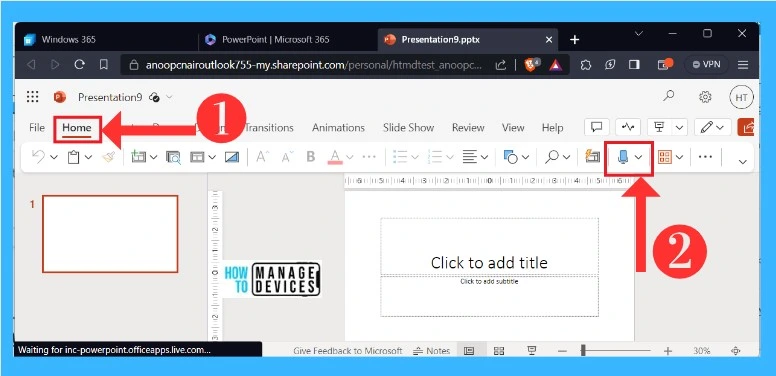Open the File menu

37,128
